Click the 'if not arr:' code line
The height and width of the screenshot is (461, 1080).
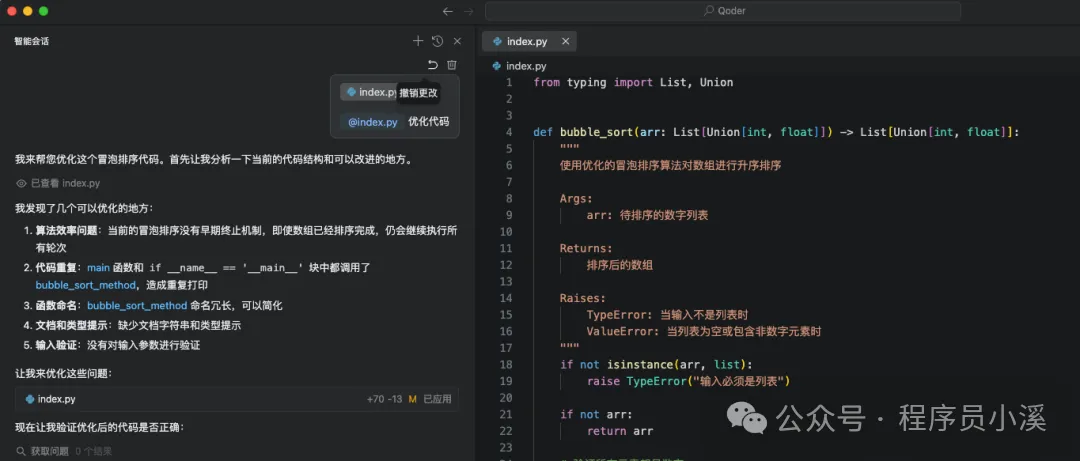tap(596, 414)
